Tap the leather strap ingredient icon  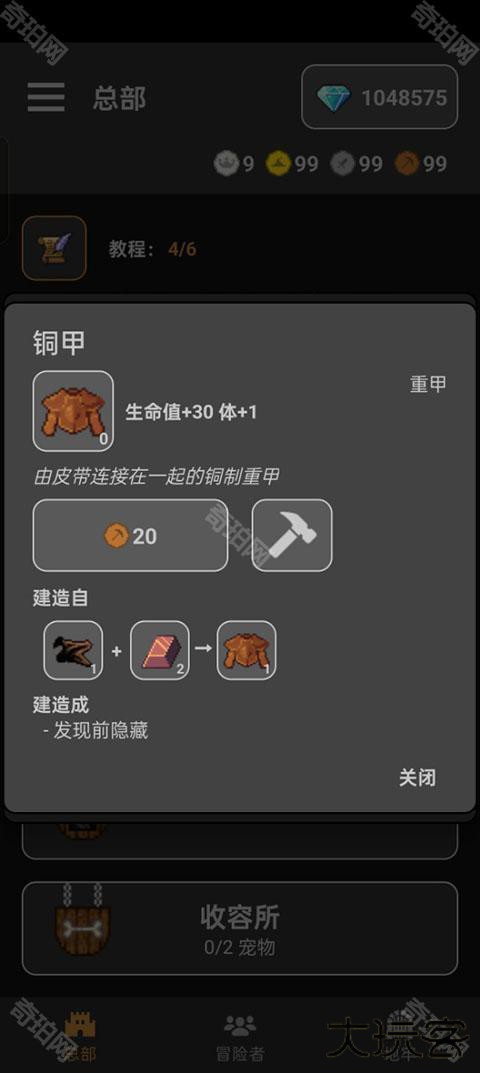[73, 650]
